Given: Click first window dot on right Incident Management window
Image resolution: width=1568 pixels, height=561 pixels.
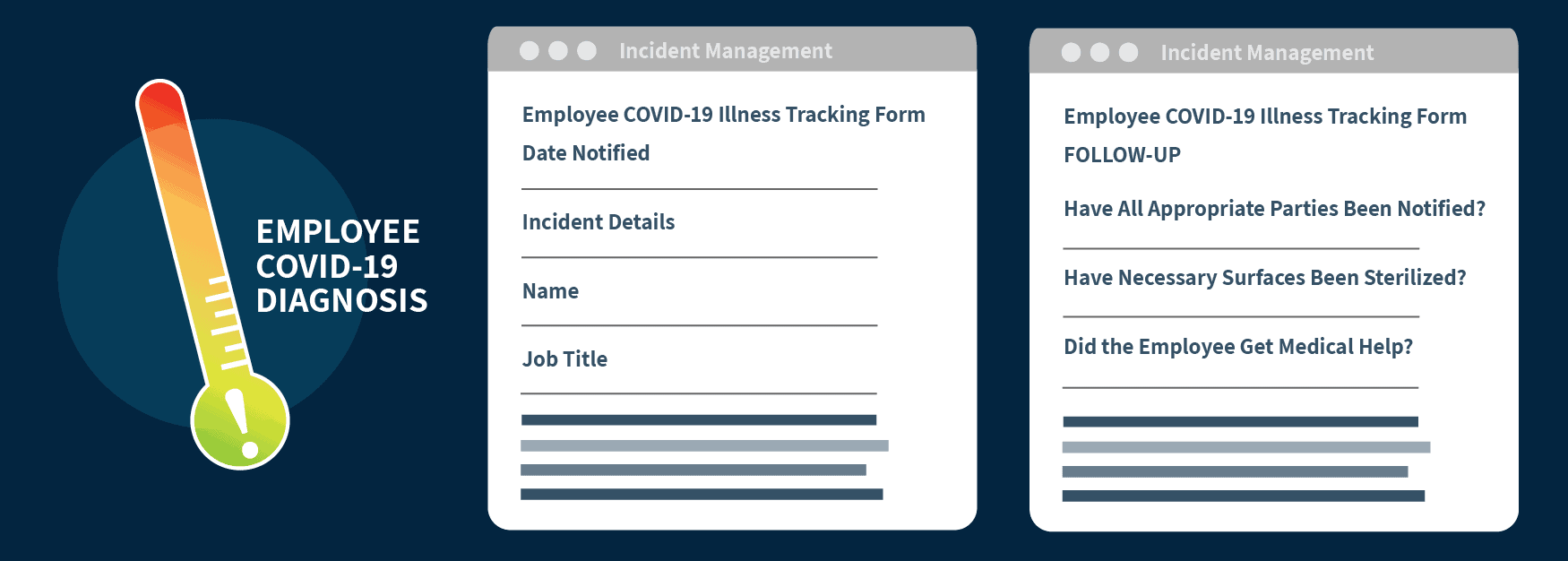Looking at the screenshot, I should [1071, 53].
